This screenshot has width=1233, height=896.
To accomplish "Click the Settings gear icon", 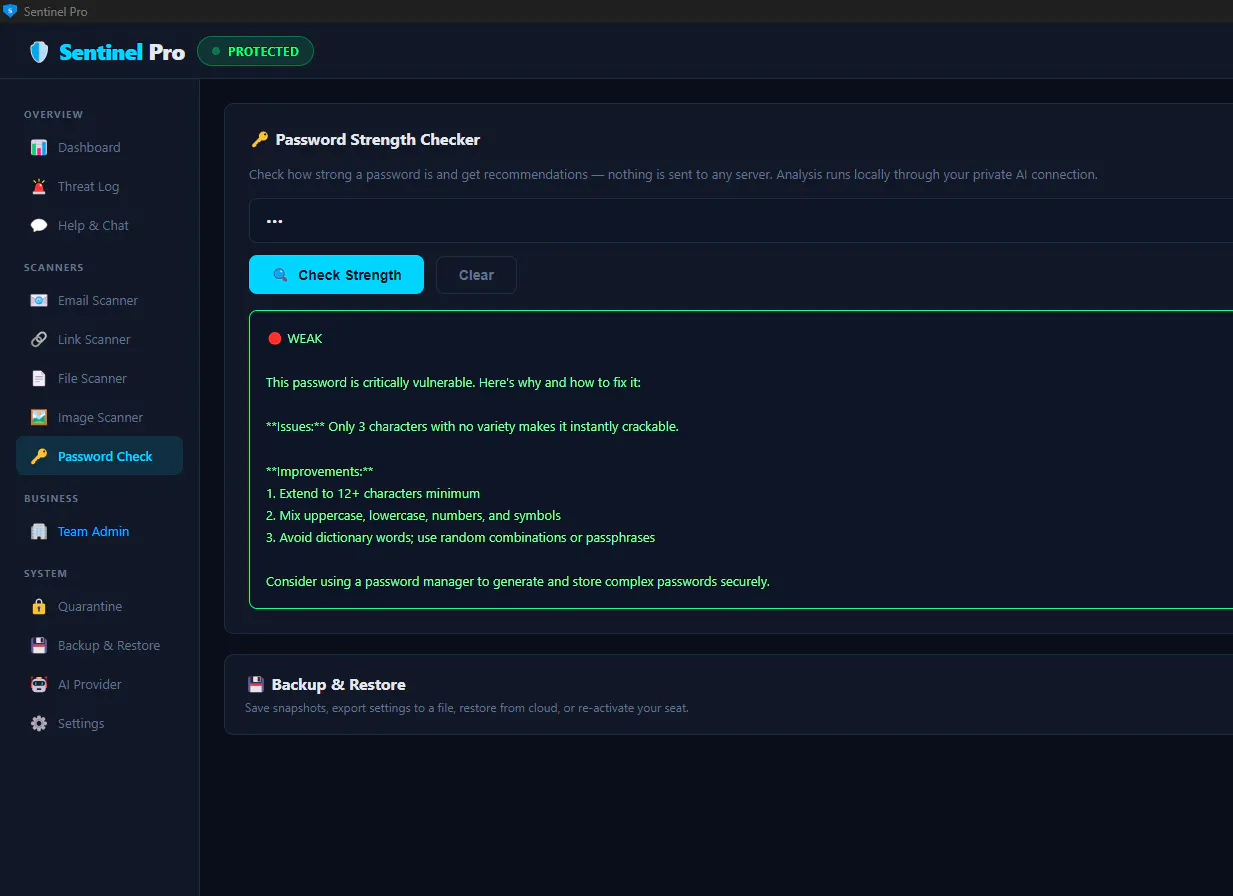I will click(39, 724).
